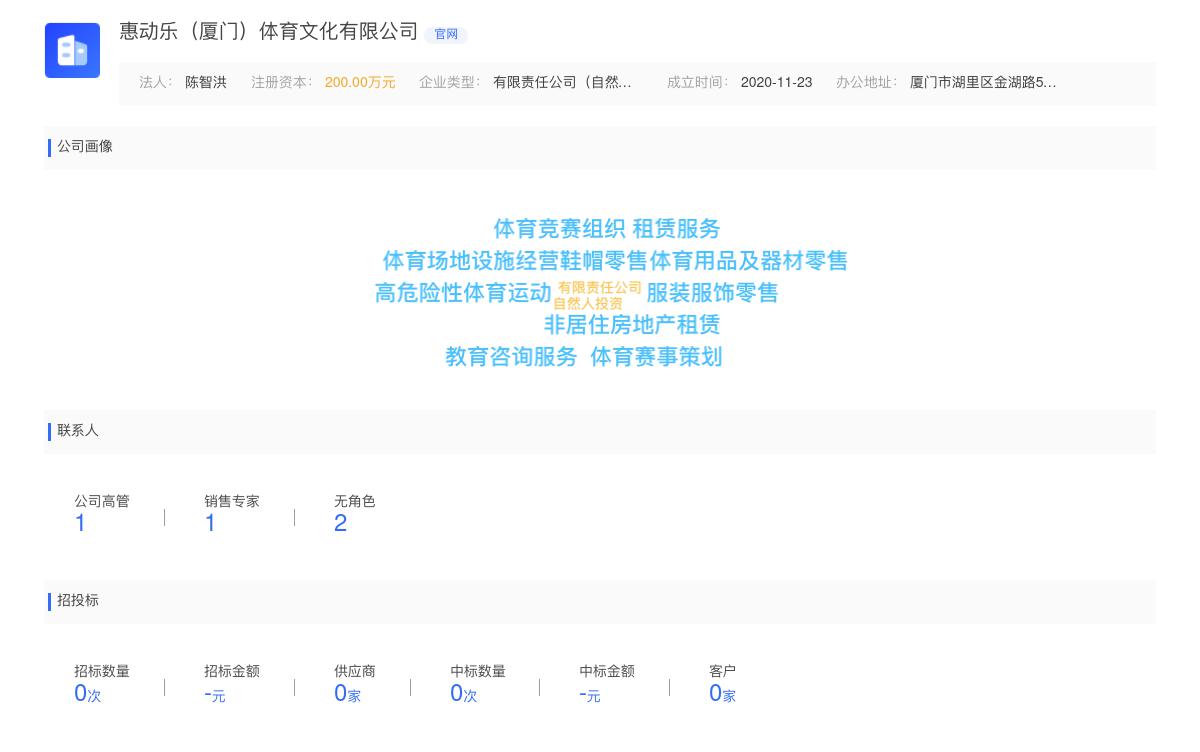Click the 教育咨询服务 tag
The width and height of the screenshot is (1200, 752).
pos(512,357)
